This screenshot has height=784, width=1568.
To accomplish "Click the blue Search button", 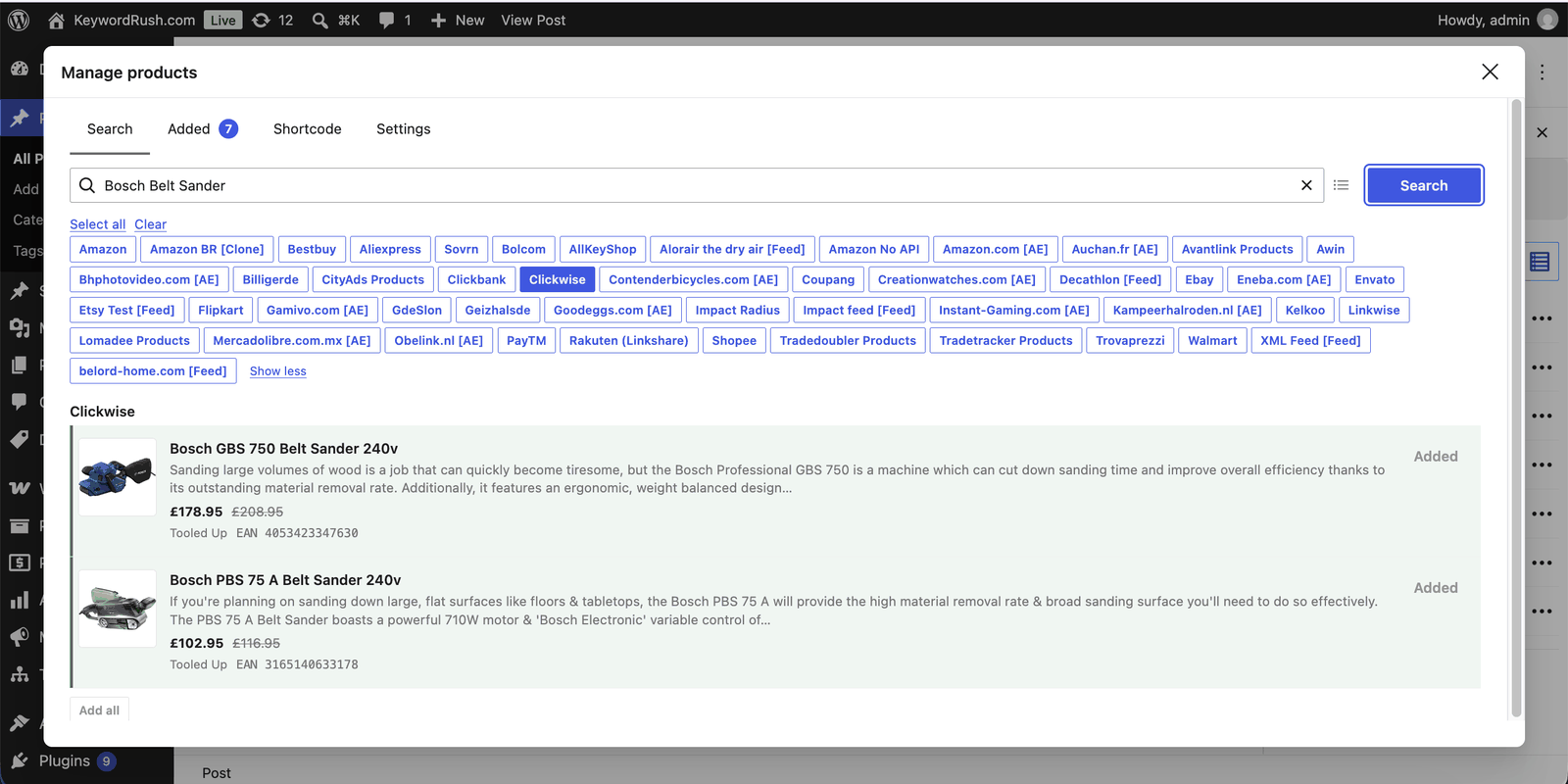I will (1424, 185).
